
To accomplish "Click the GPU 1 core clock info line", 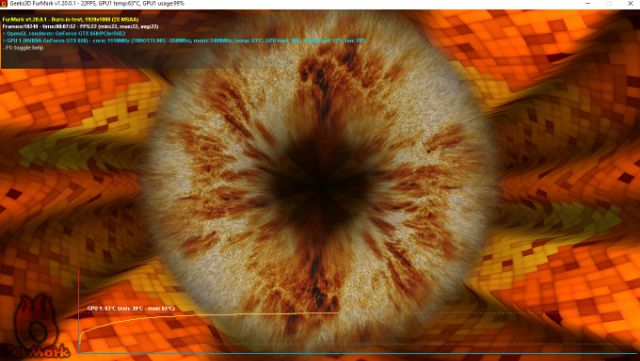I will (184, 41).
